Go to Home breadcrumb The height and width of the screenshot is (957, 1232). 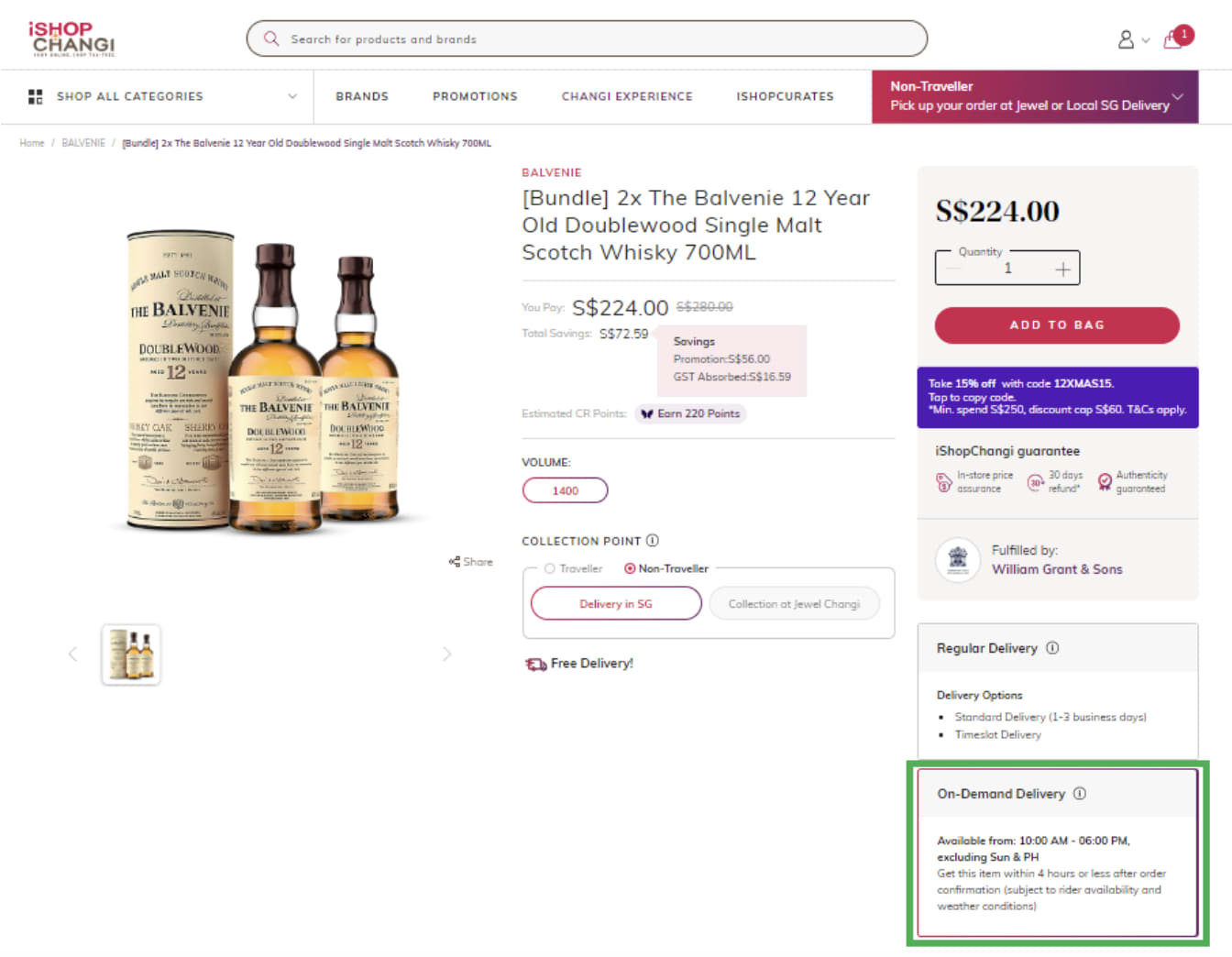32,143
